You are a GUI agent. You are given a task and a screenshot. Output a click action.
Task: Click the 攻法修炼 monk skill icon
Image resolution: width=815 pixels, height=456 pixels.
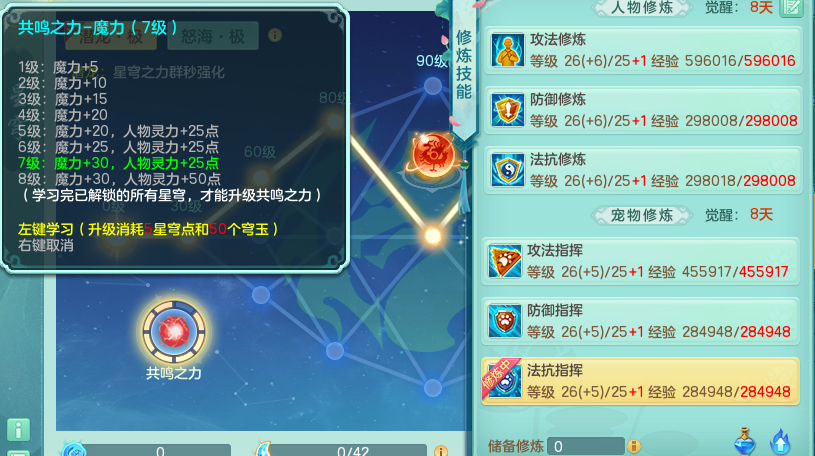[507, 50]
